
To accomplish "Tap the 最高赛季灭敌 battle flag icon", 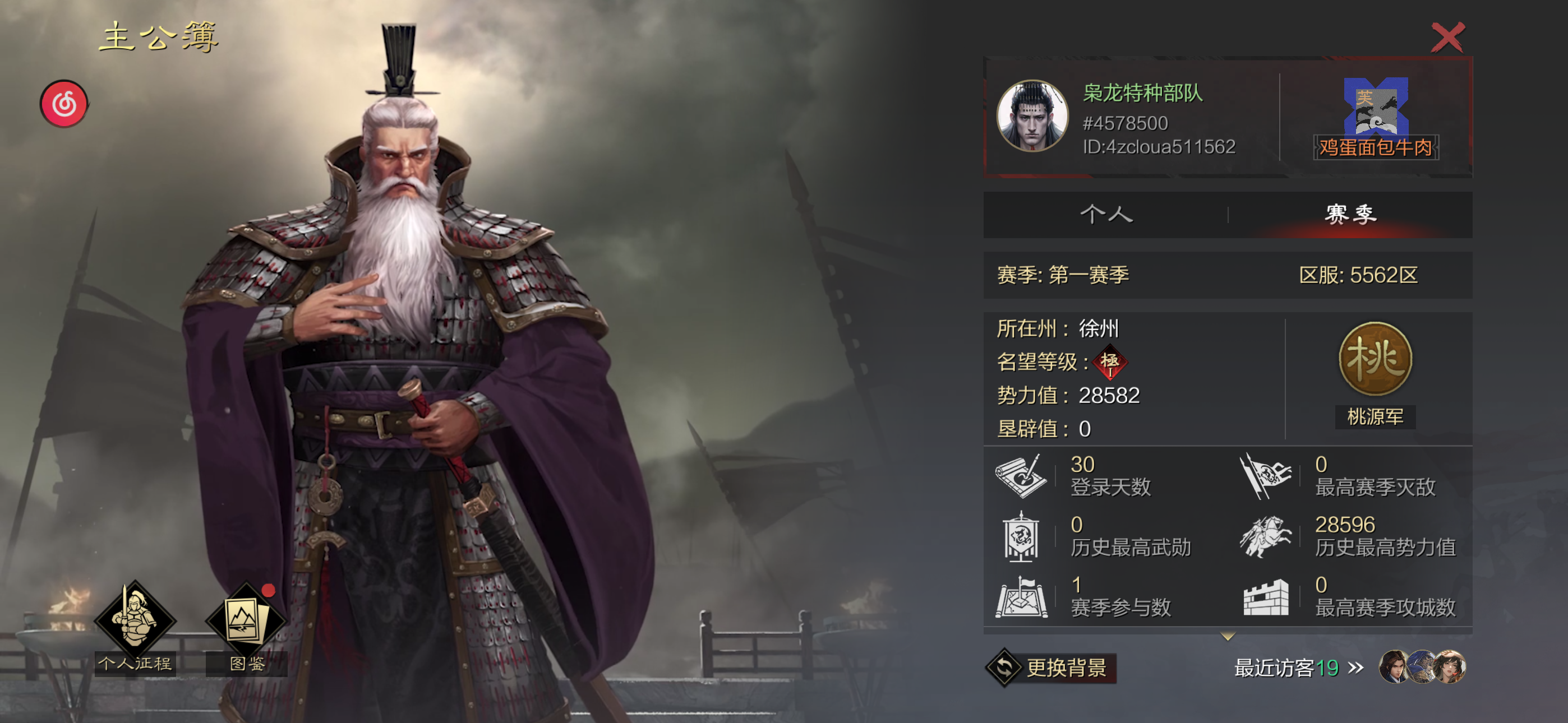I will pyautogui.click(x=1266, y=476).
